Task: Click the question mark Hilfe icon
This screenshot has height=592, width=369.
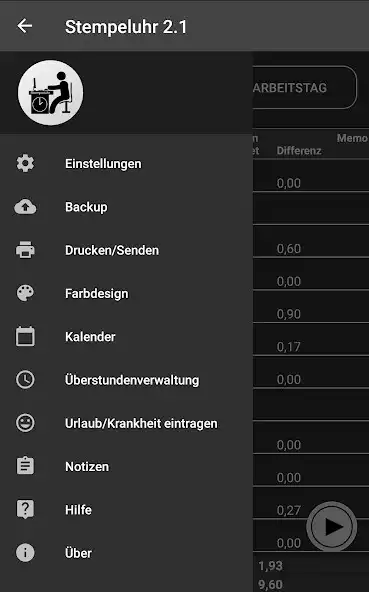Action: click(x=25, y=509)
